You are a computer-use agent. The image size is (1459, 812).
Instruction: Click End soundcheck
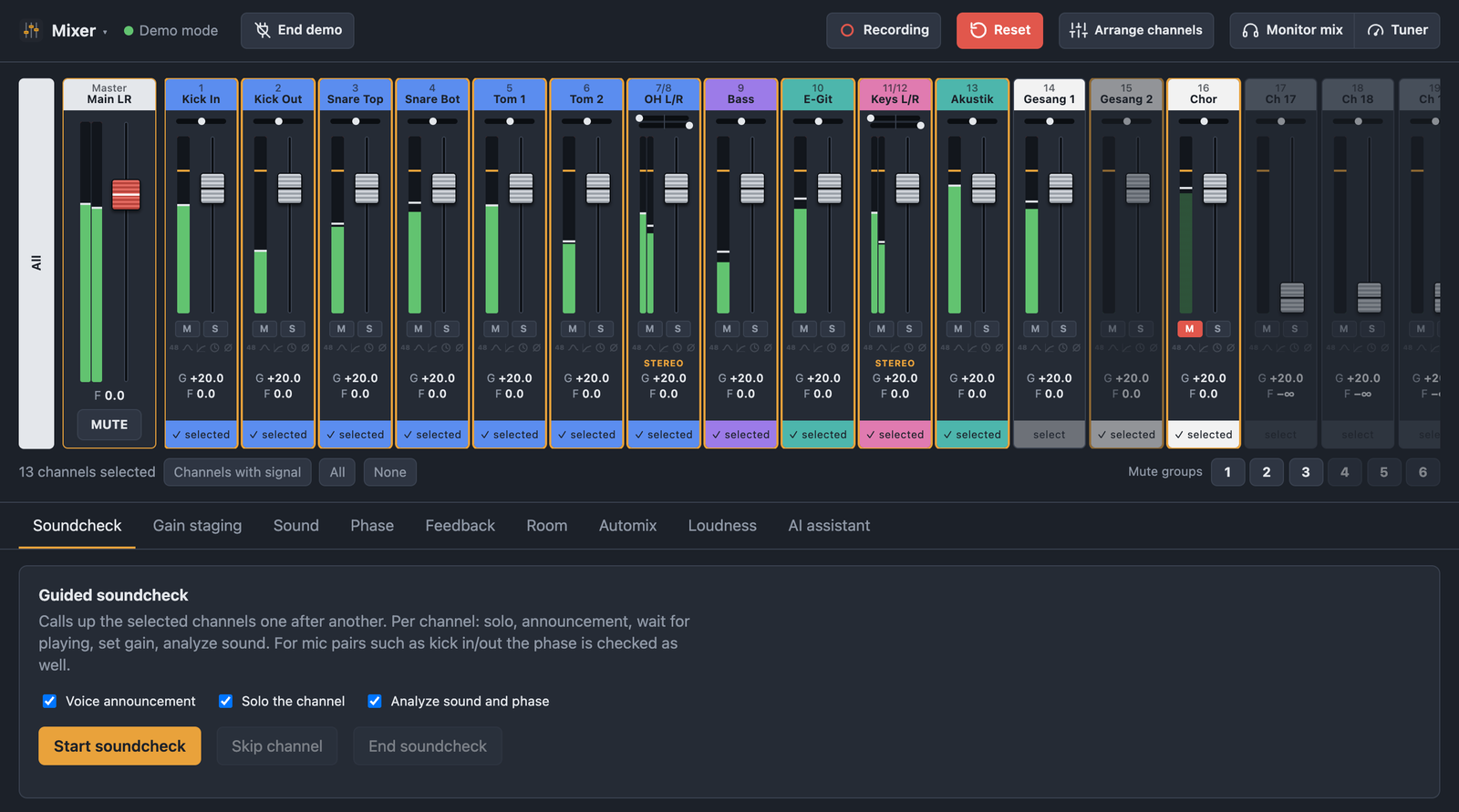coord(428,746)
